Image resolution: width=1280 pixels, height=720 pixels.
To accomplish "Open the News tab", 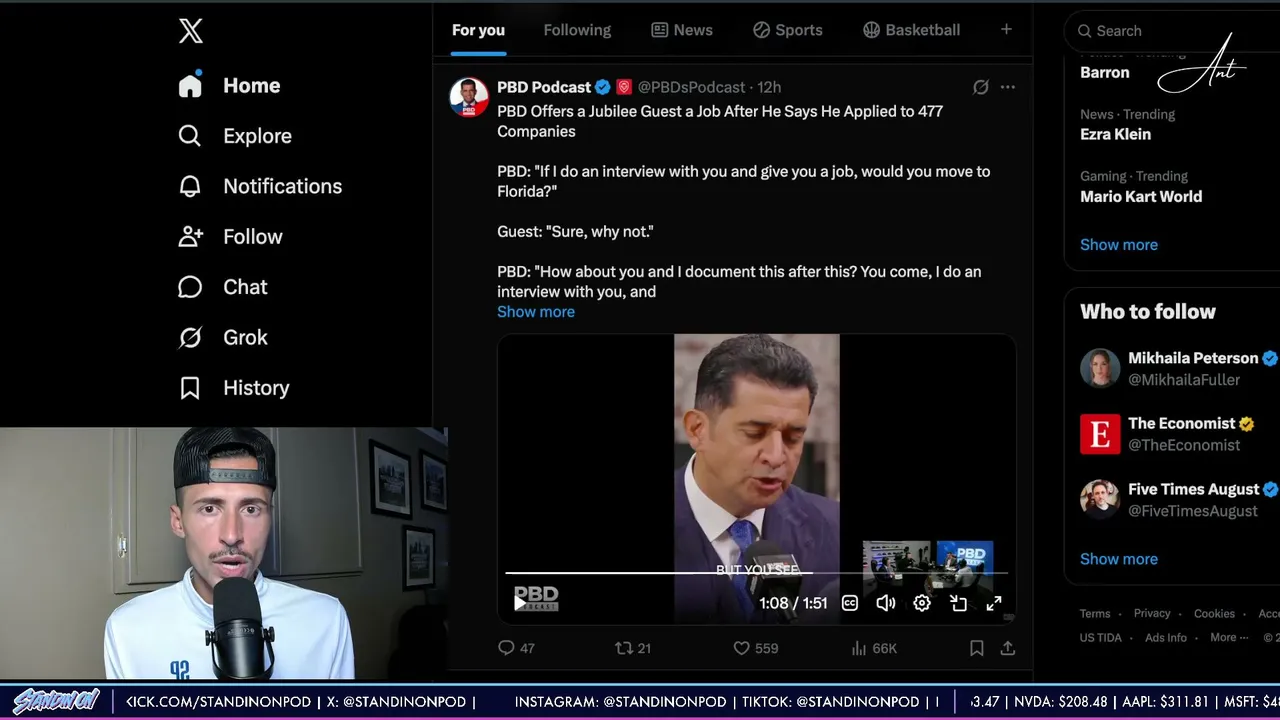I will tap(682, 30).
